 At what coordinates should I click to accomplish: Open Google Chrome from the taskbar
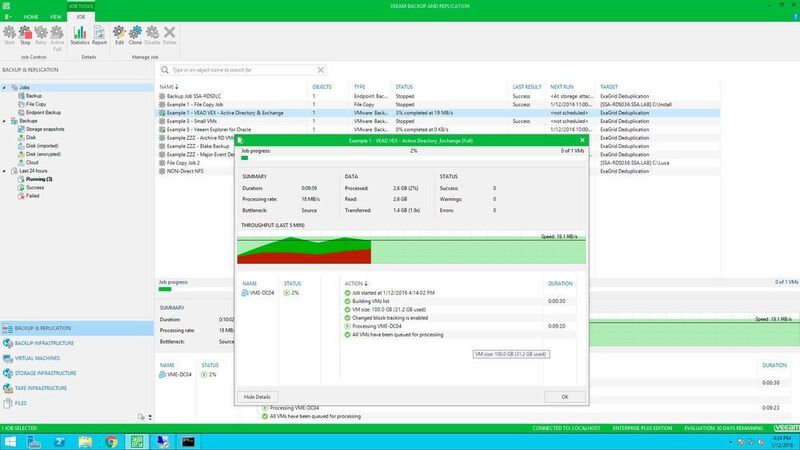pyautogui.click(x=111, y=441)
